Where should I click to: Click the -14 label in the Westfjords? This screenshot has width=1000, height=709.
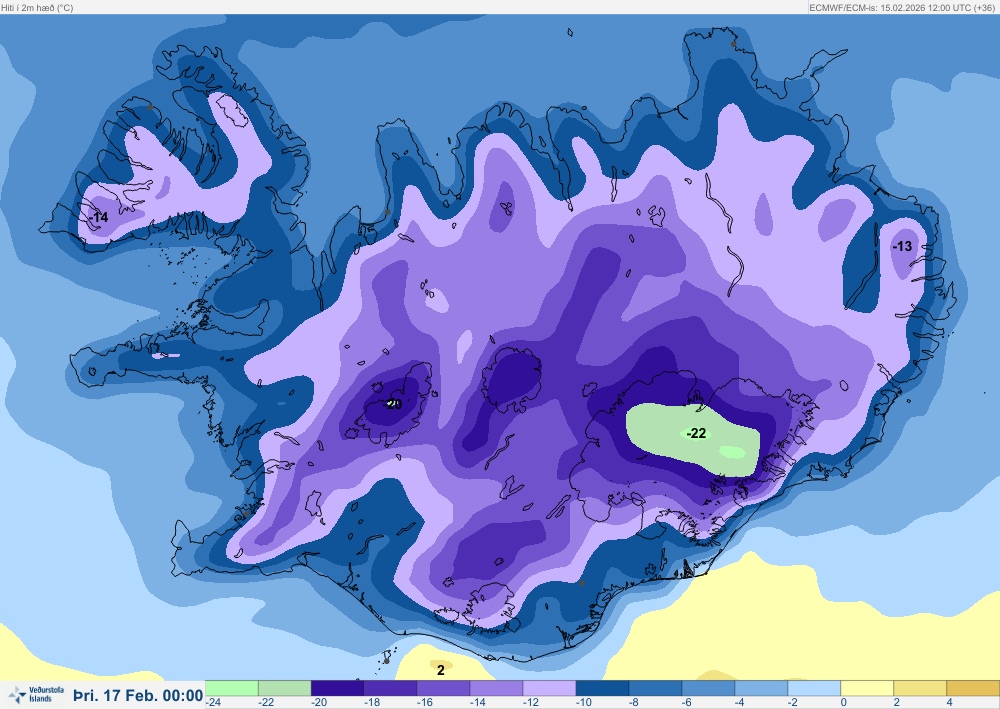click(99, 217)
